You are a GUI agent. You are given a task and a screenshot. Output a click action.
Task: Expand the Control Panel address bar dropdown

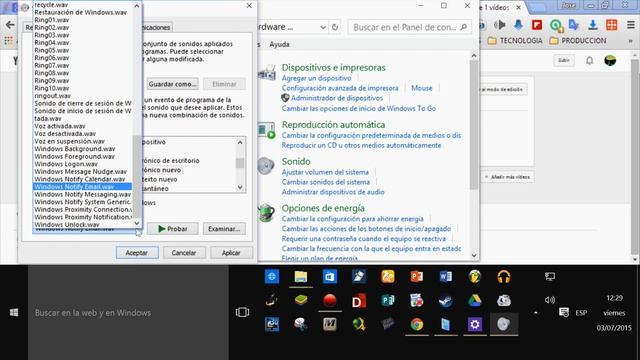coord(323,27)
